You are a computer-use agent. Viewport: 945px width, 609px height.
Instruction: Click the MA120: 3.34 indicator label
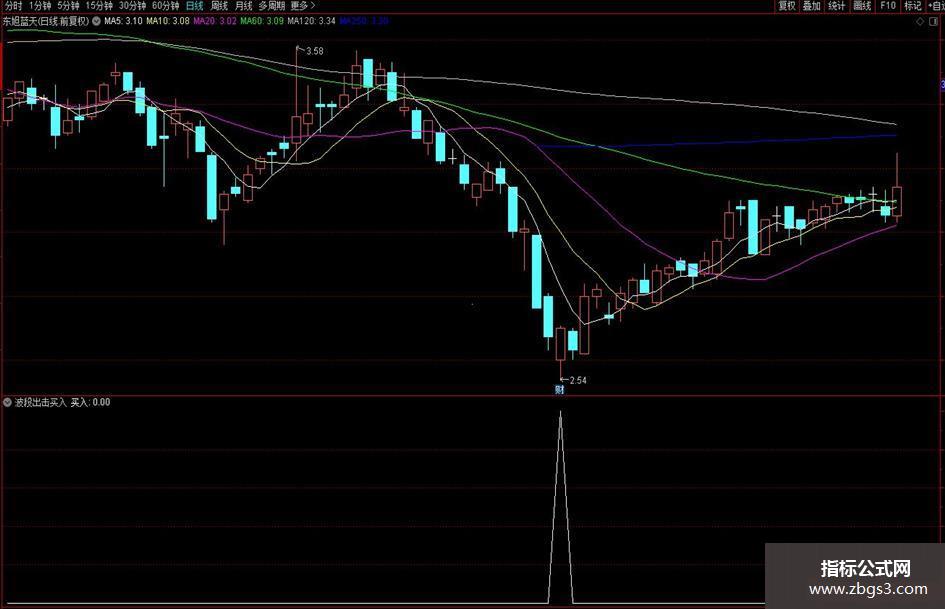pos(312,21)
